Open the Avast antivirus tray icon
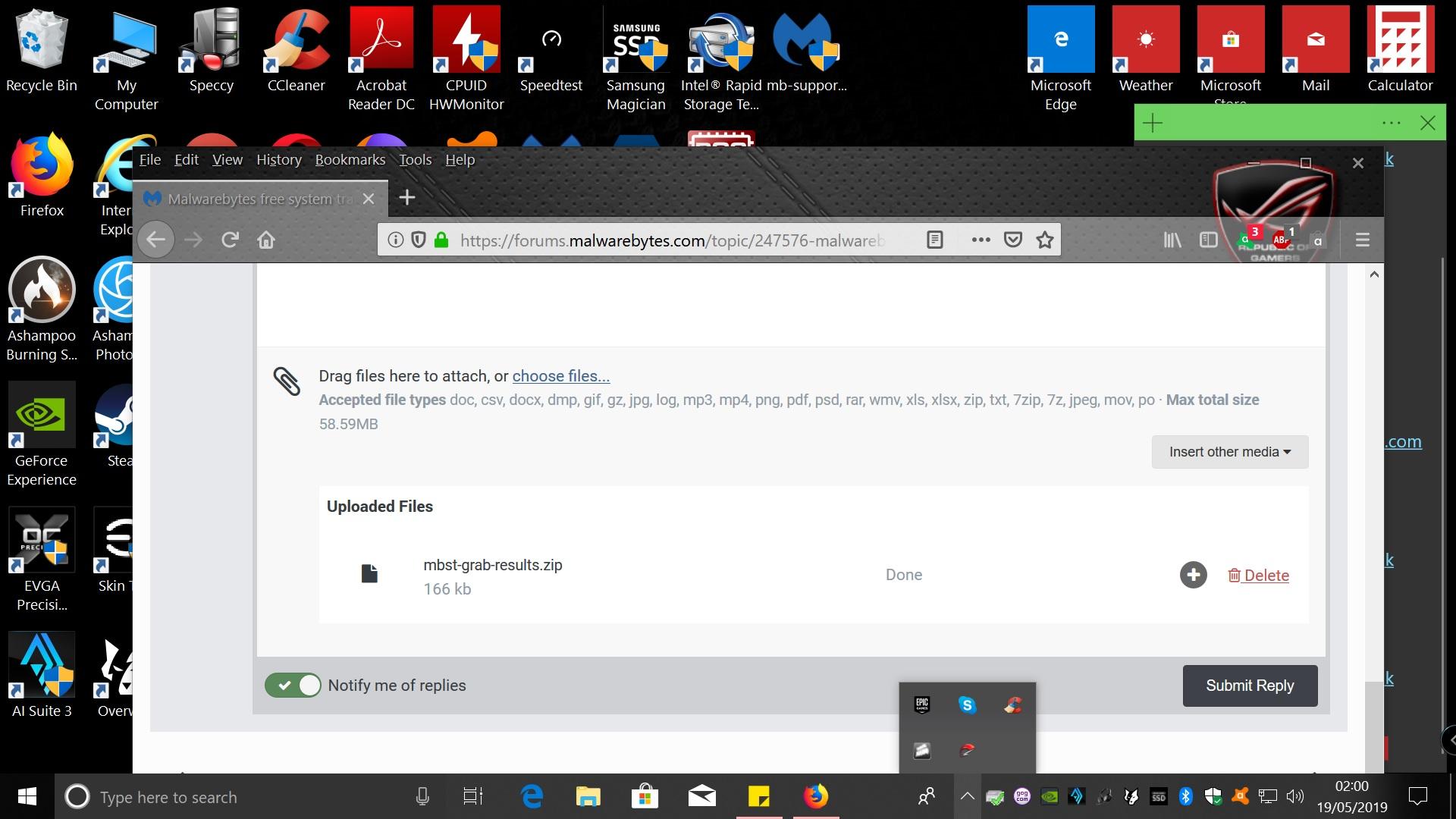 click(1241, 796)
